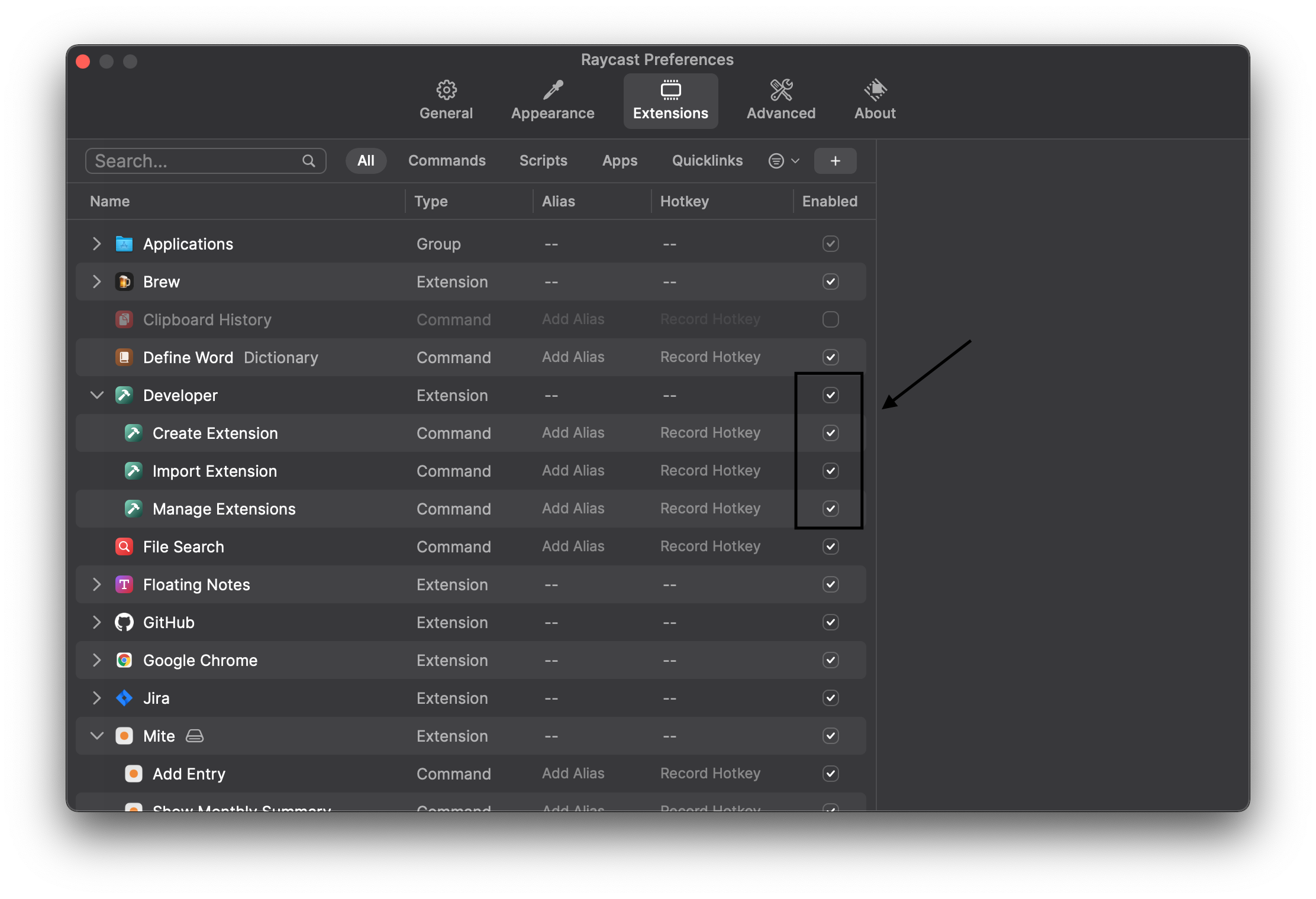Open the File Search command icon
This screenshot has width=1316, height=899.
coord(124,546)
